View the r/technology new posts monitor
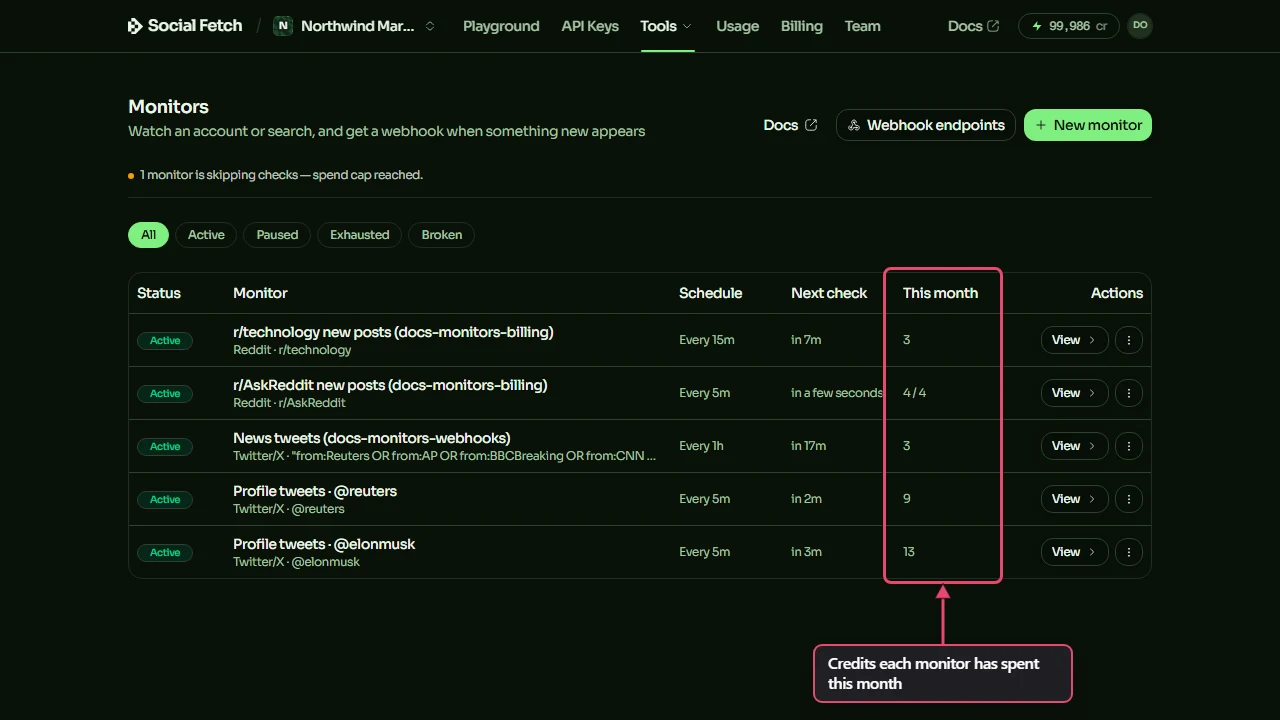1280x720 pixels. pos(1074,340)
